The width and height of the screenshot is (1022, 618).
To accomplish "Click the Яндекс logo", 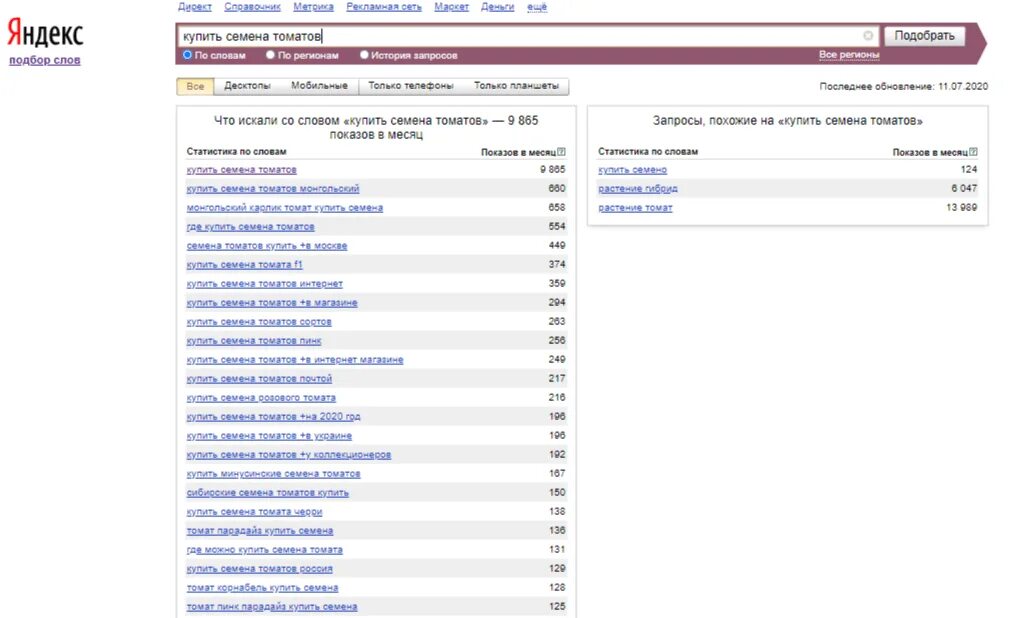I will (45, 33).
